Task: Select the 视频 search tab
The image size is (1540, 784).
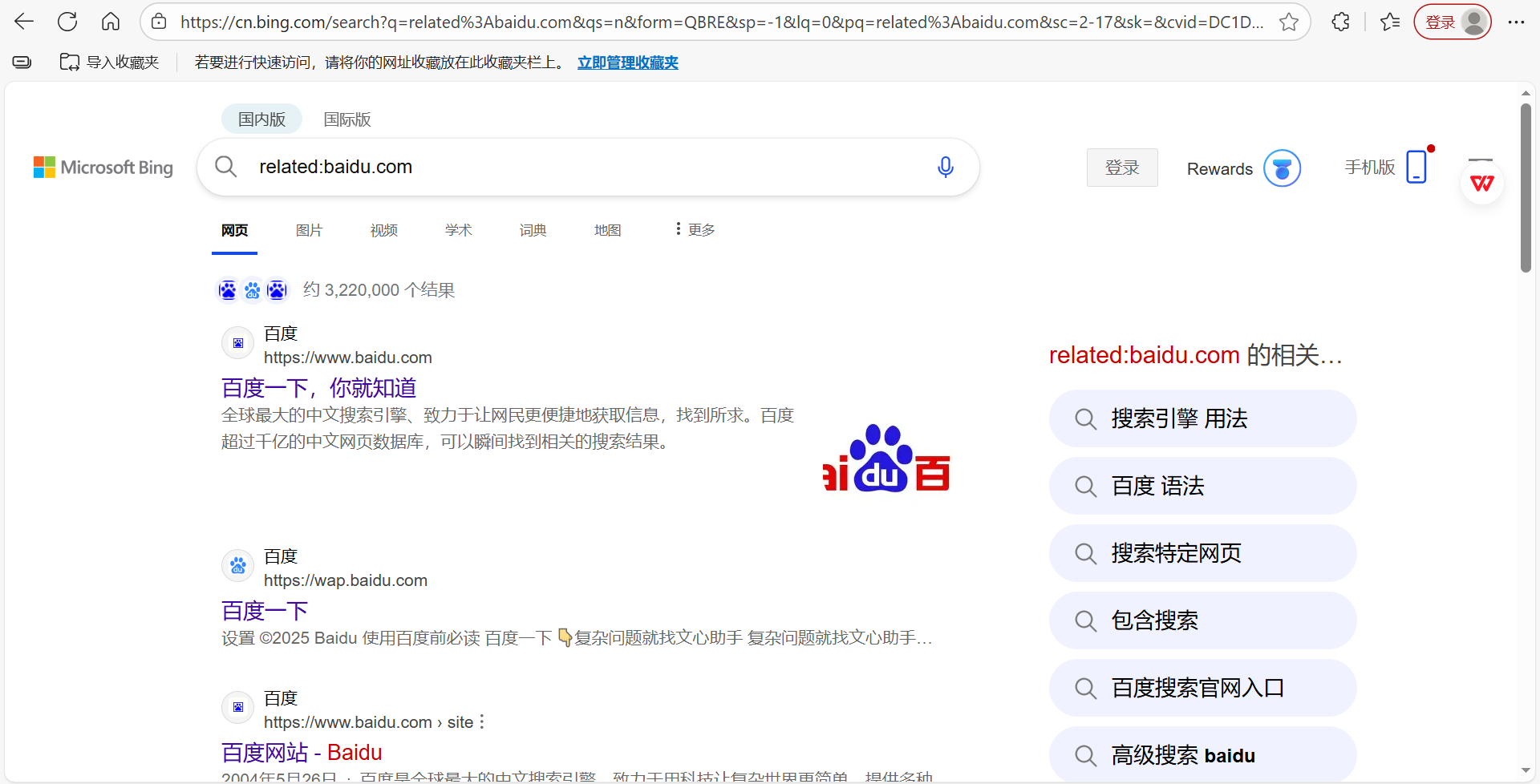Action: pyautogui.click(x=383, y=230)
